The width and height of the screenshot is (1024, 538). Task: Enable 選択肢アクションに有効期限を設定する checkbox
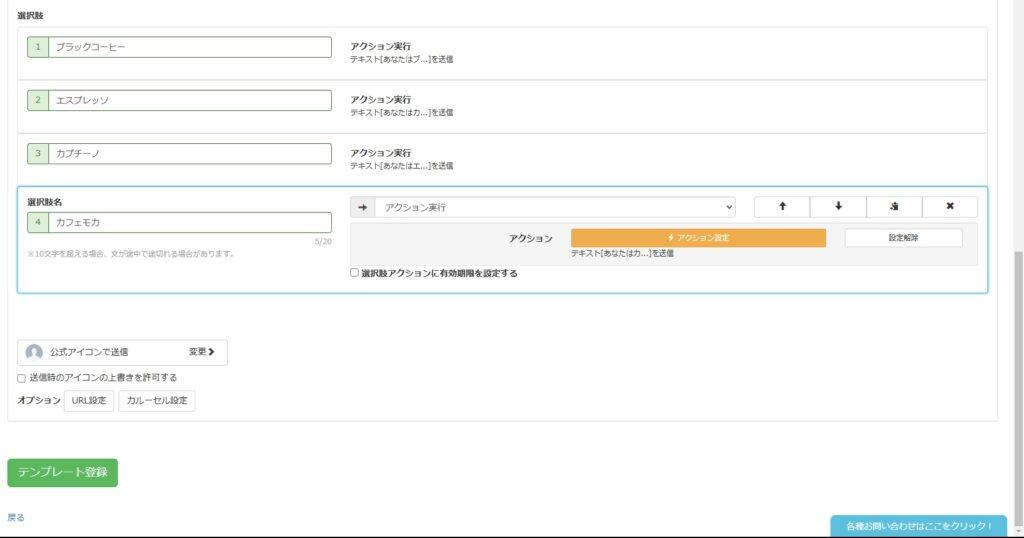(x=355, y=273)
